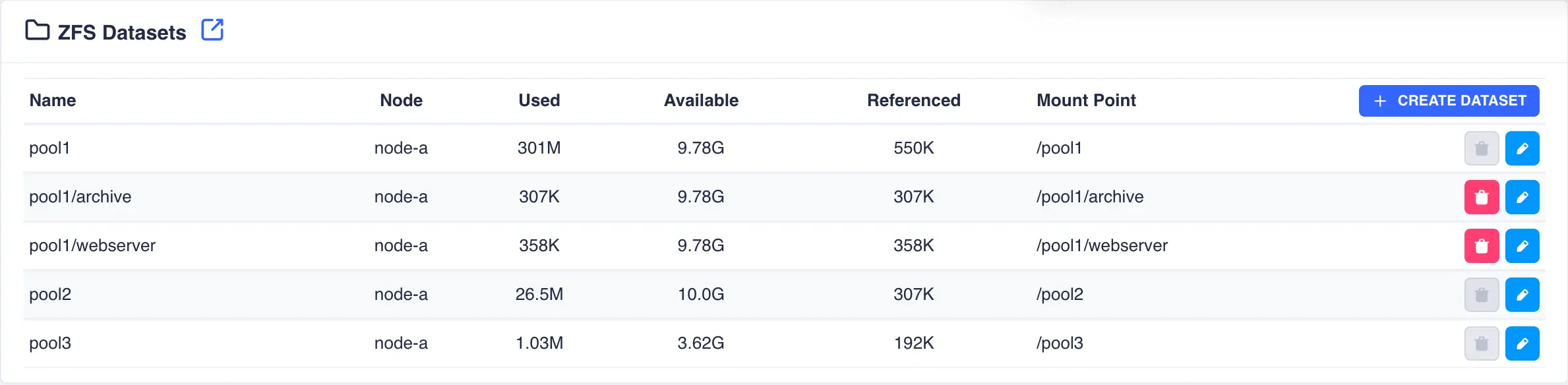This screenshot has width=1568, height=385.
Task: Edit the pool2 dataset
Action: pyautogui.click(x=1522, y=295)
